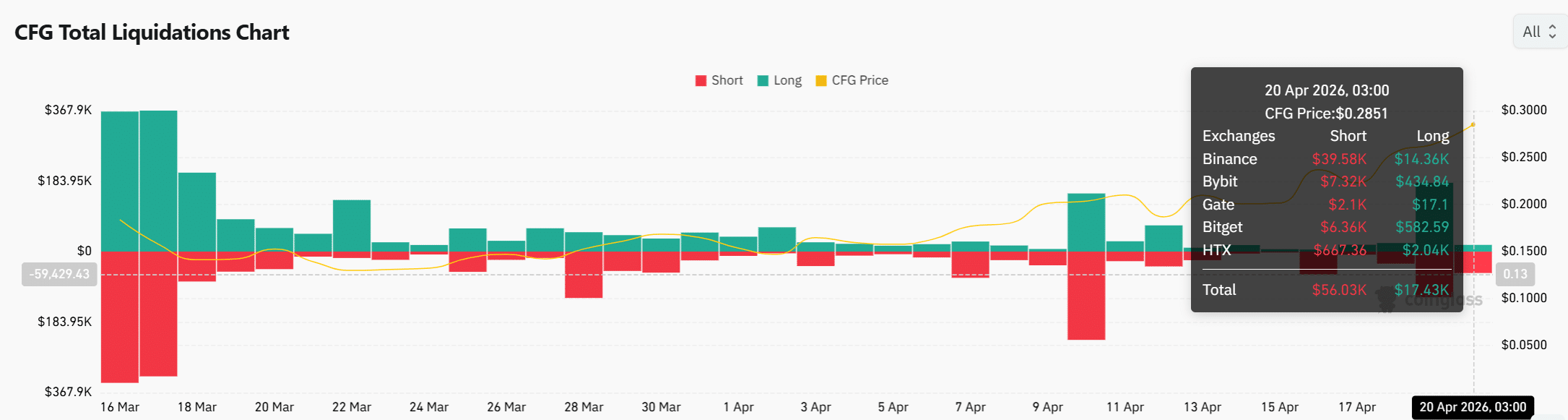Toggle the Long series legend label
1568x420 pixels.
[787, 81]
